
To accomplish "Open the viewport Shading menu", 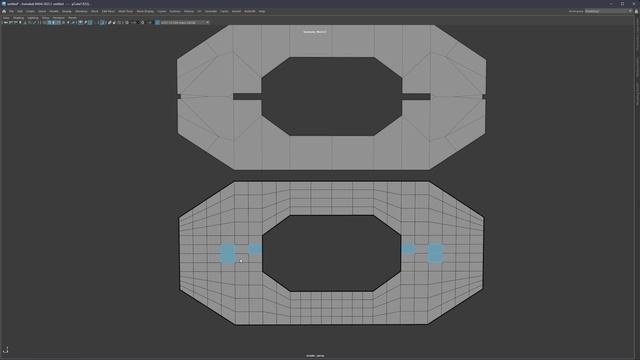I will (18, 18).
